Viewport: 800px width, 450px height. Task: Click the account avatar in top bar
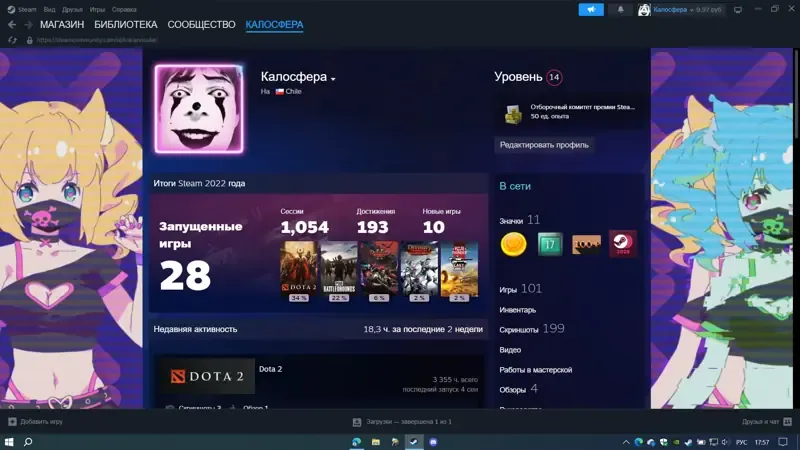[x=644, y=9]
